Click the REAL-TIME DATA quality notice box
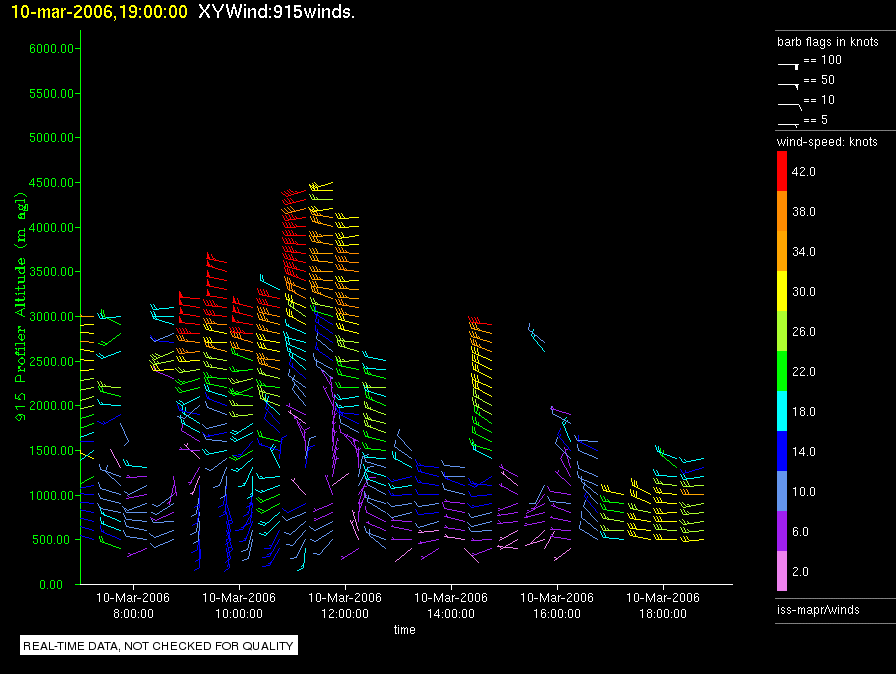The width and height of the screenshot is (896, 674). [159, 646]
